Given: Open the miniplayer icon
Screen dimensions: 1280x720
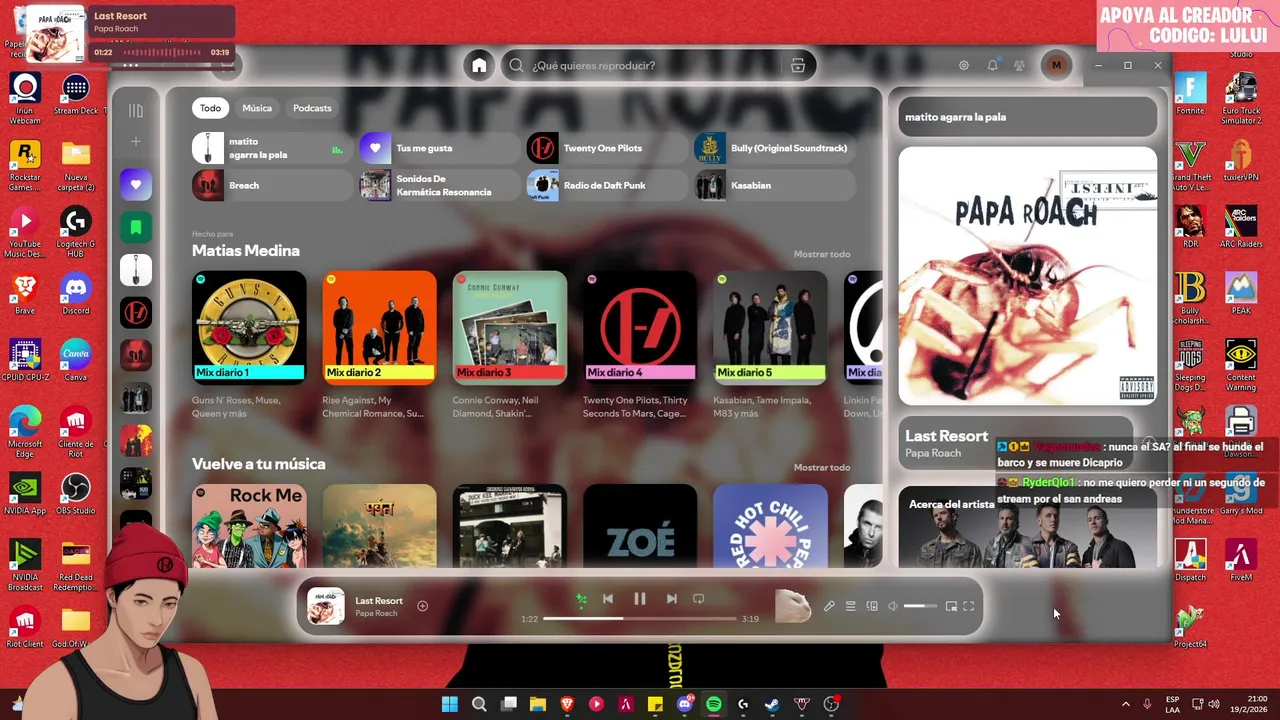Looking at the screenshot, I should 951,606.
